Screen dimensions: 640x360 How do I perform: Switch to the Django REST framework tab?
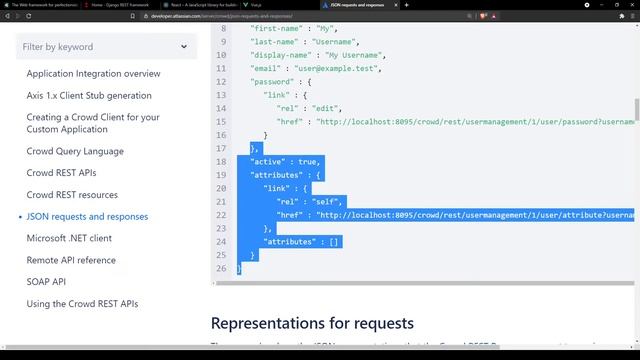click(x=120, y=5)
